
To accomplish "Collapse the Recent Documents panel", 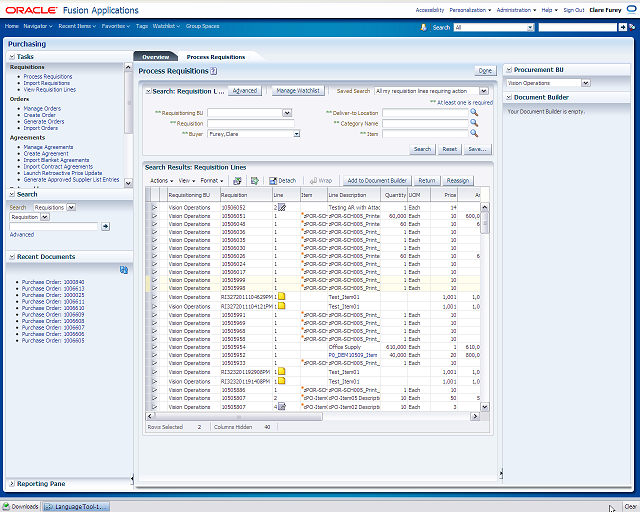I will (12, 257).
